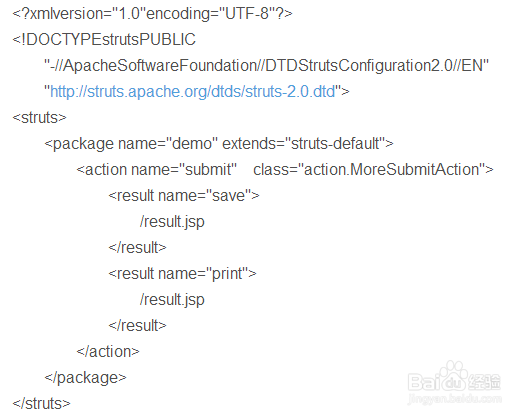The height and width of the screenshot is (418, 532).
Task: Click the package name="demo" line
Action: pyautogui.click(x=218, y=144)
